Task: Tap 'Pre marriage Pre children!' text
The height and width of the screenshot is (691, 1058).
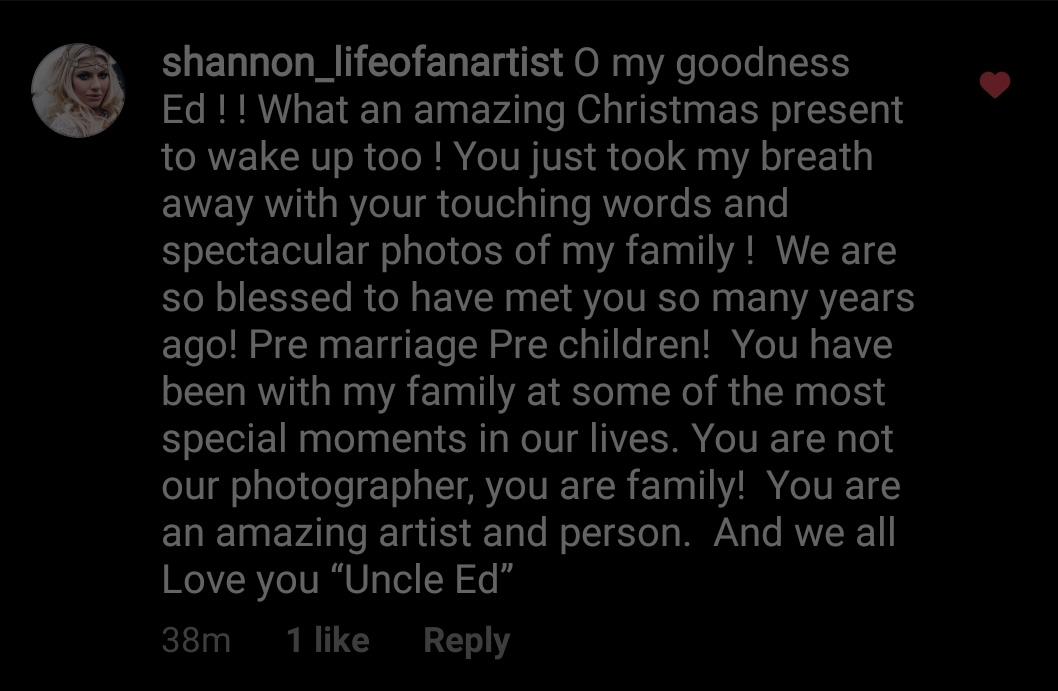Action: (x=479, y=346)
